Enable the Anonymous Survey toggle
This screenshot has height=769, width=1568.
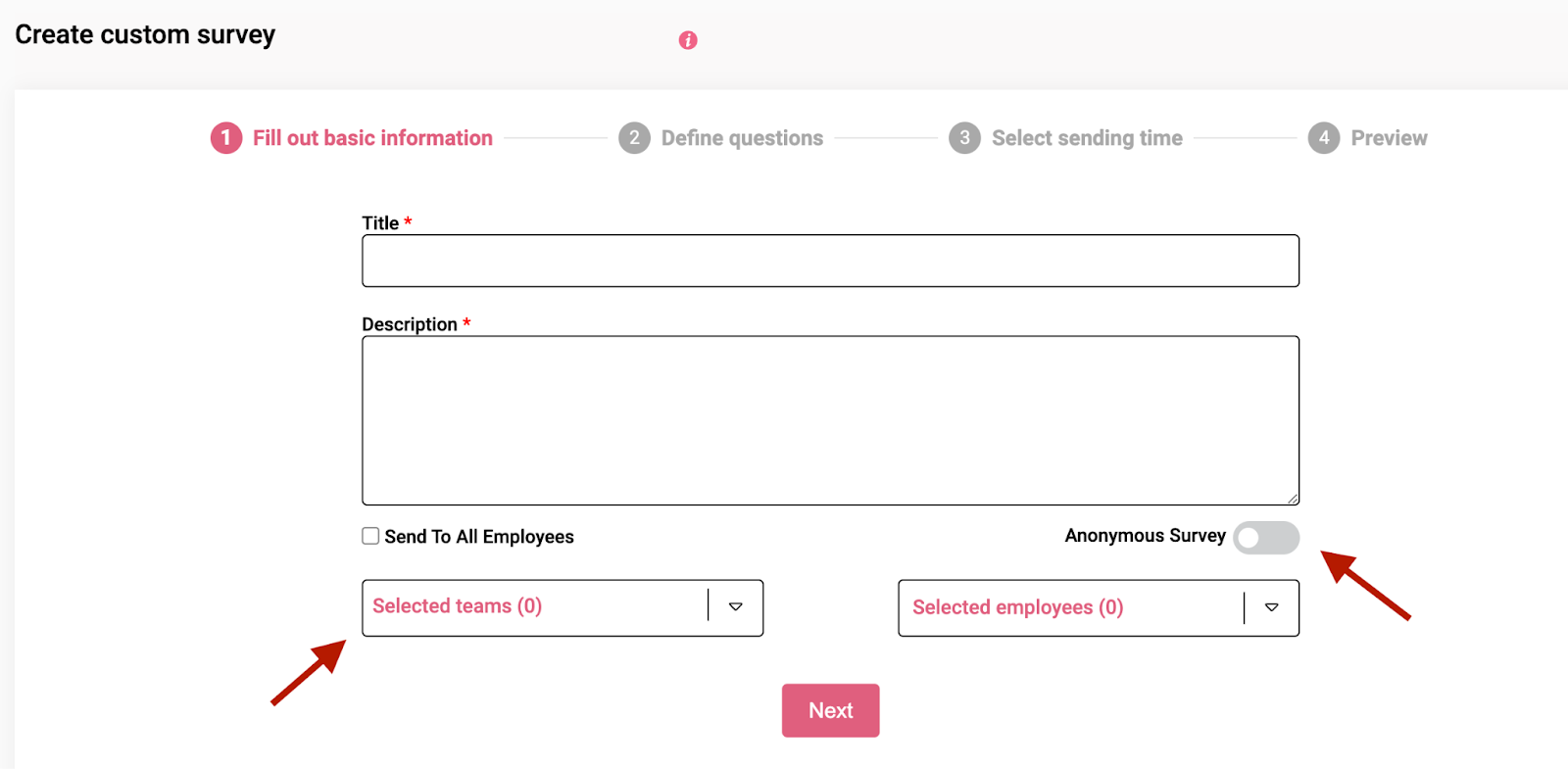[x=1265, y=538]
